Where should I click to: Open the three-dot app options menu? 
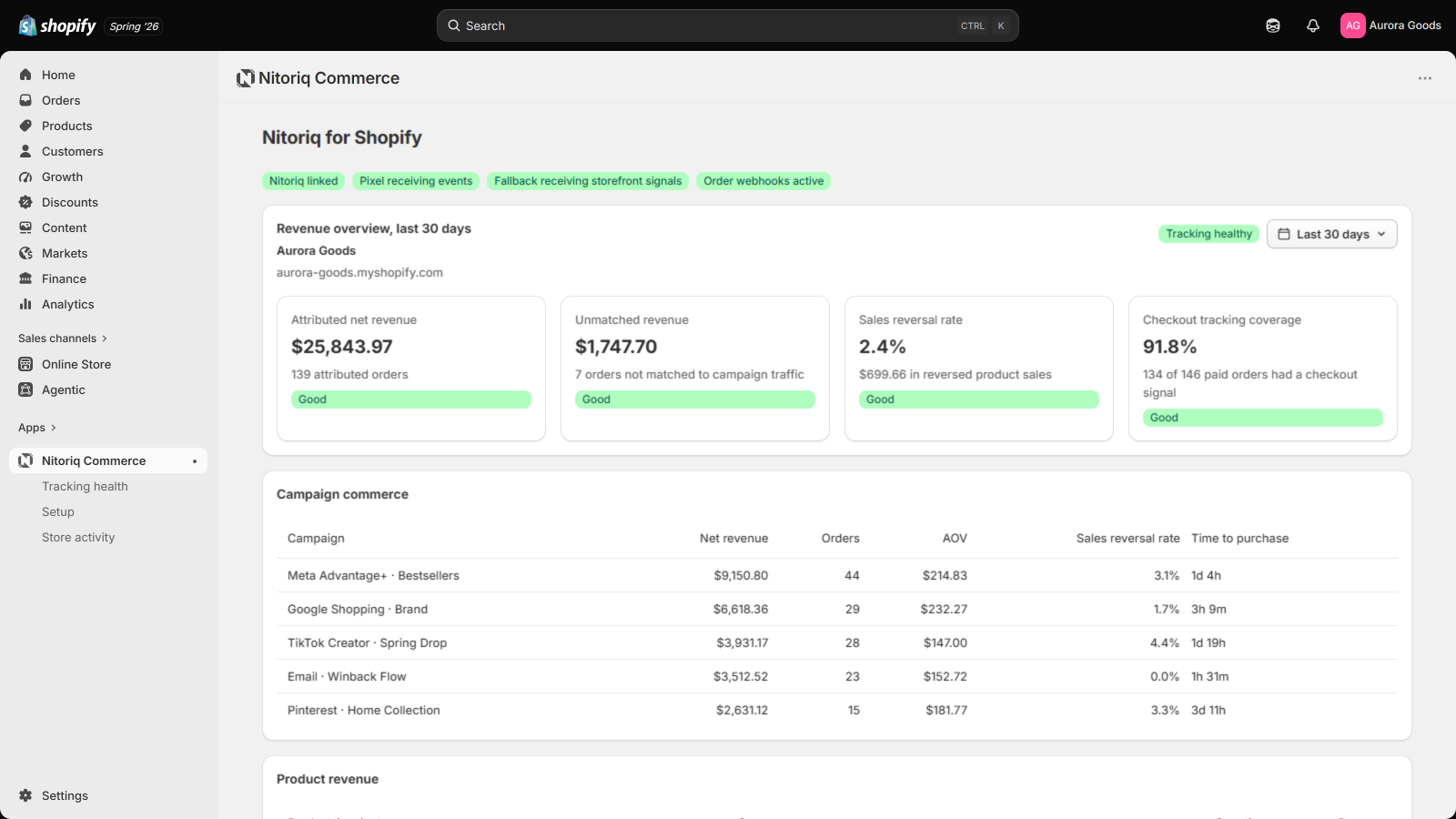(x=1425, y=78)
